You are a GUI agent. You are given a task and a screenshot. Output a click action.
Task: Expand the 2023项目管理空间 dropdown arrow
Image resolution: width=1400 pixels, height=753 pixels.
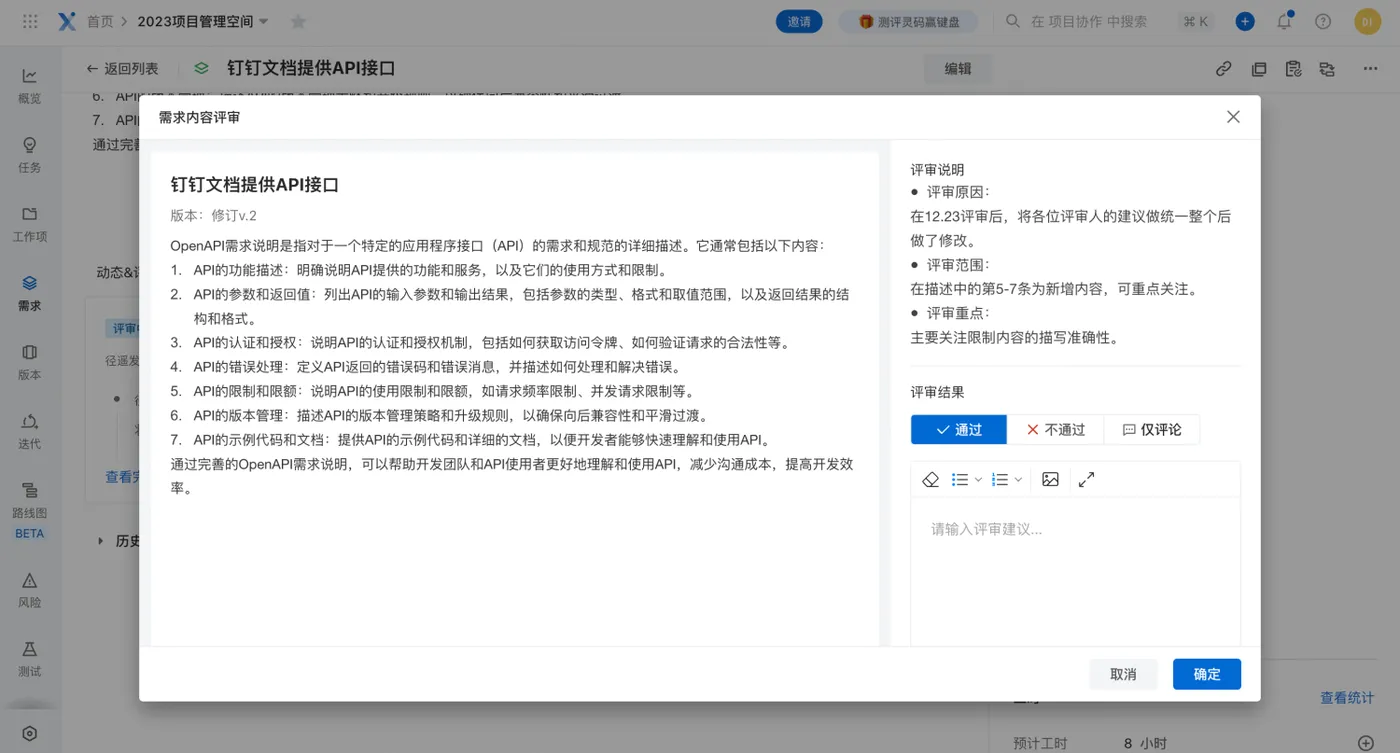[263, 21]
